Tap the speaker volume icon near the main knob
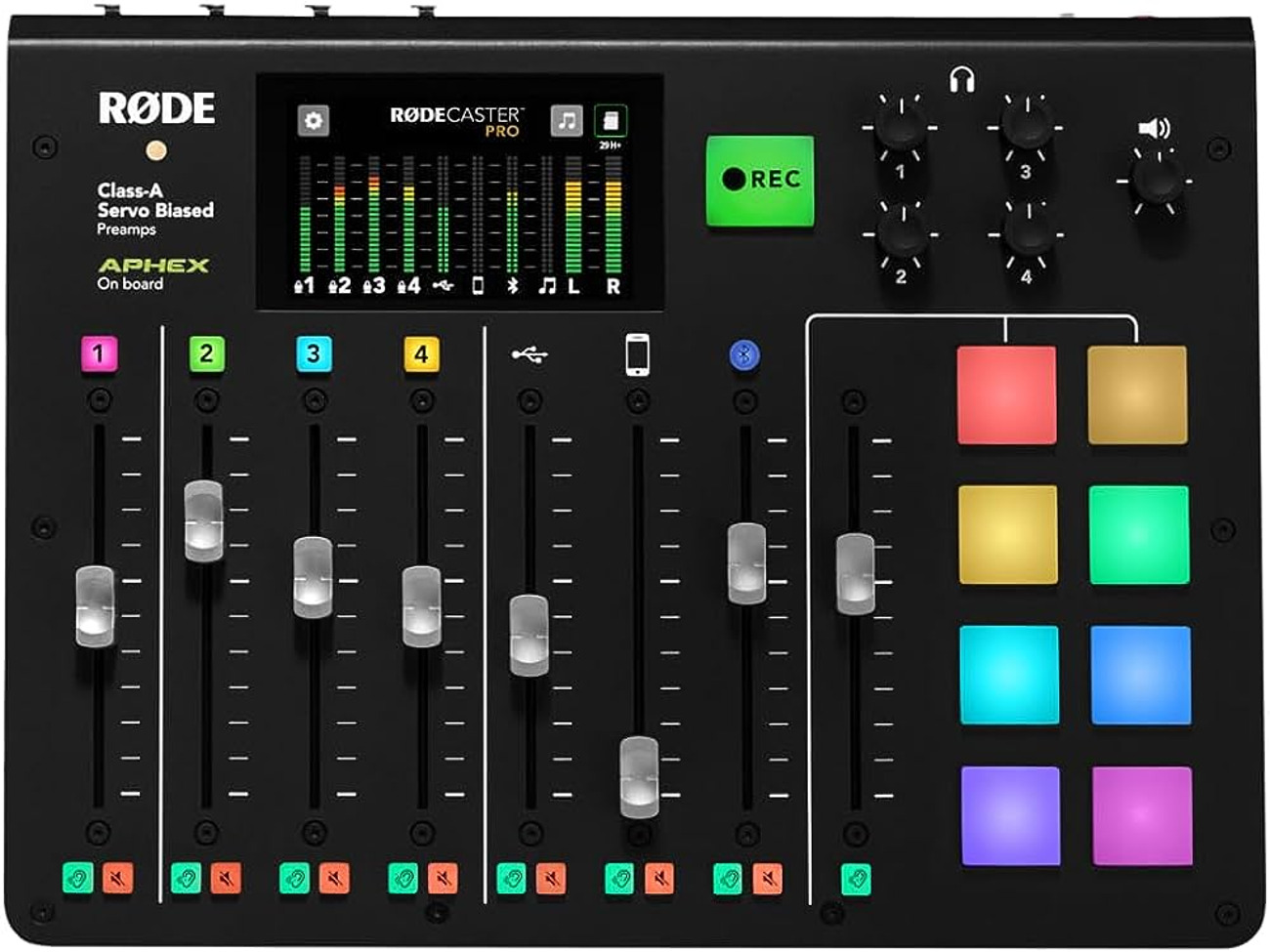This screenshot has width=1270, height=952. (1156, 128)
